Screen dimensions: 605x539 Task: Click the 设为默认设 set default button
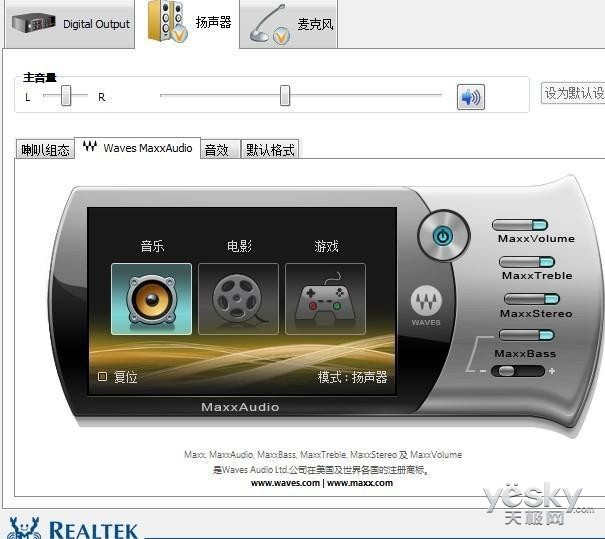point(573,93)
